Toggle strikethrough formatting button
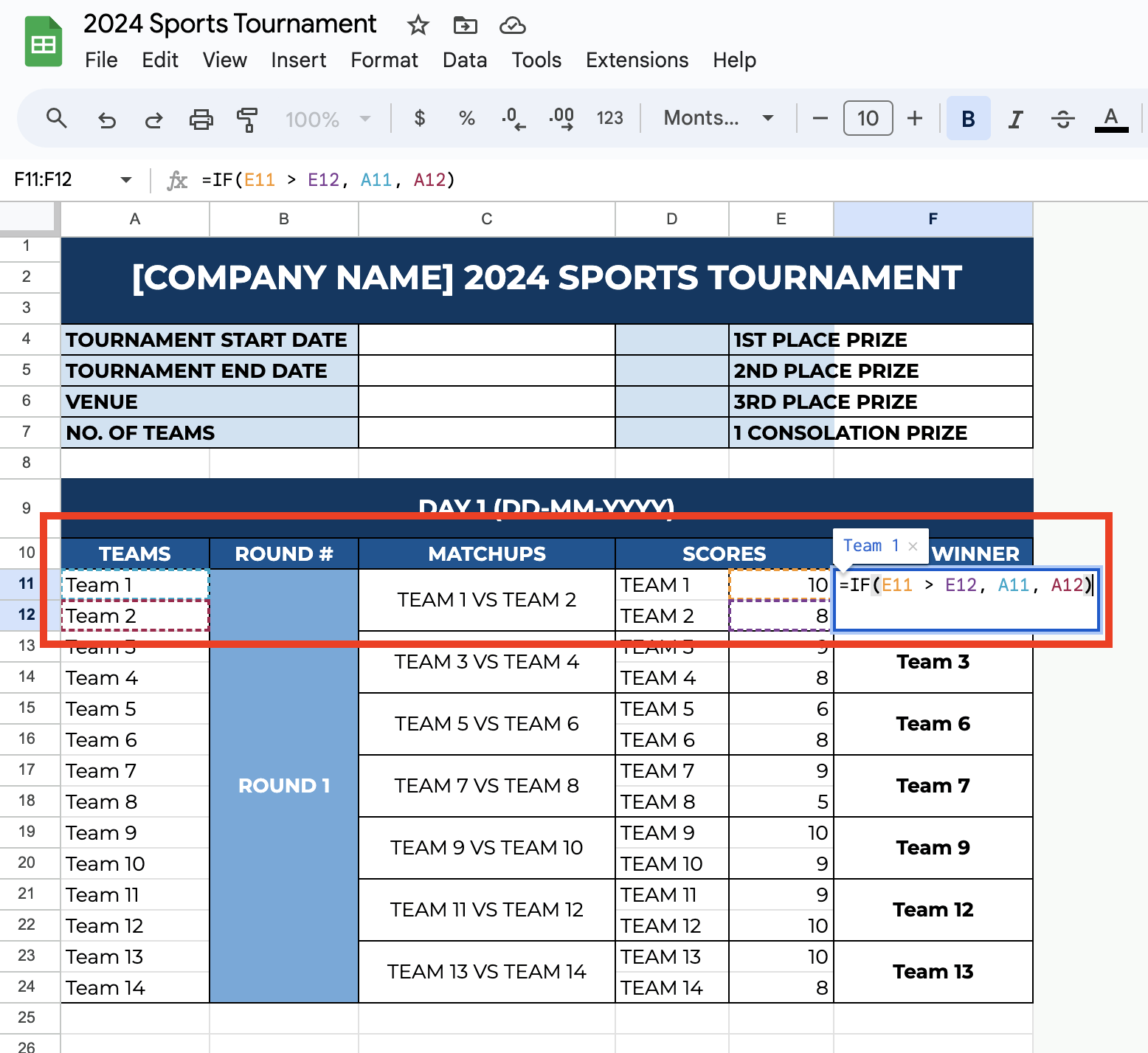The height and width of the screenshot is (1053, 1148). pos(1062,119)
